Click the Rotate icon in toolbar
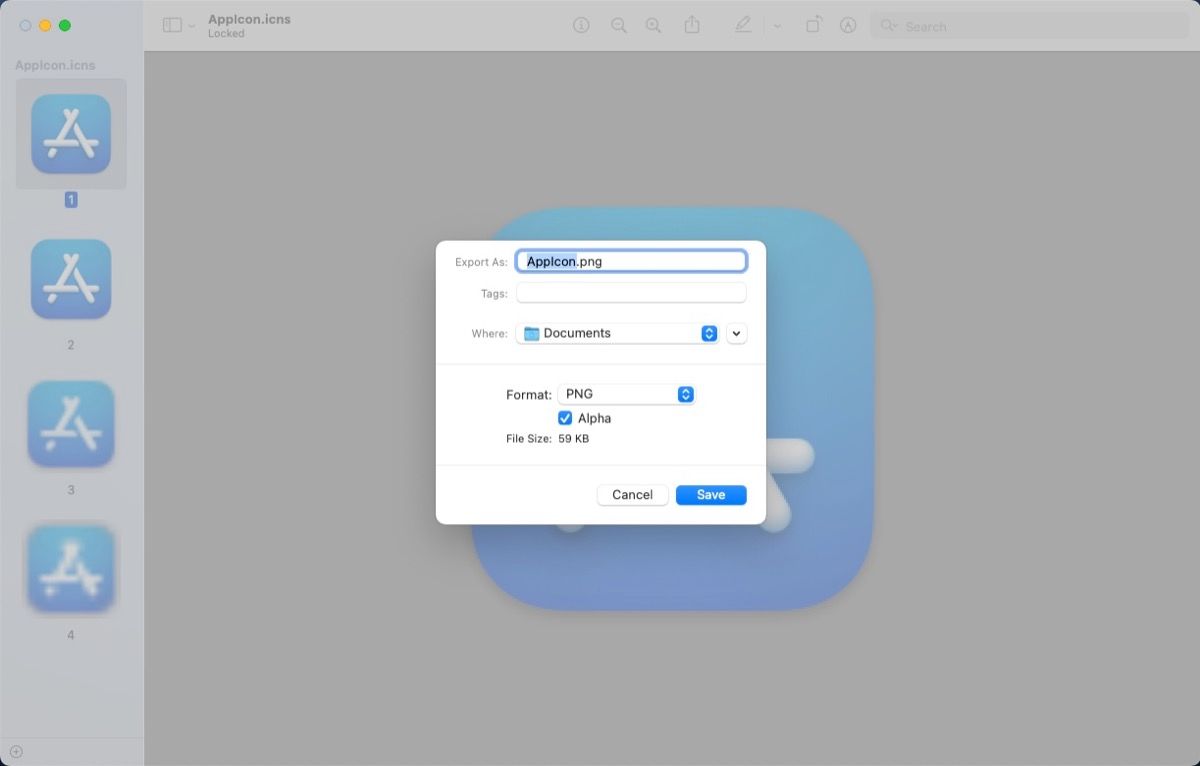Screen dimensions: 1200x766 tap(814, 25)
